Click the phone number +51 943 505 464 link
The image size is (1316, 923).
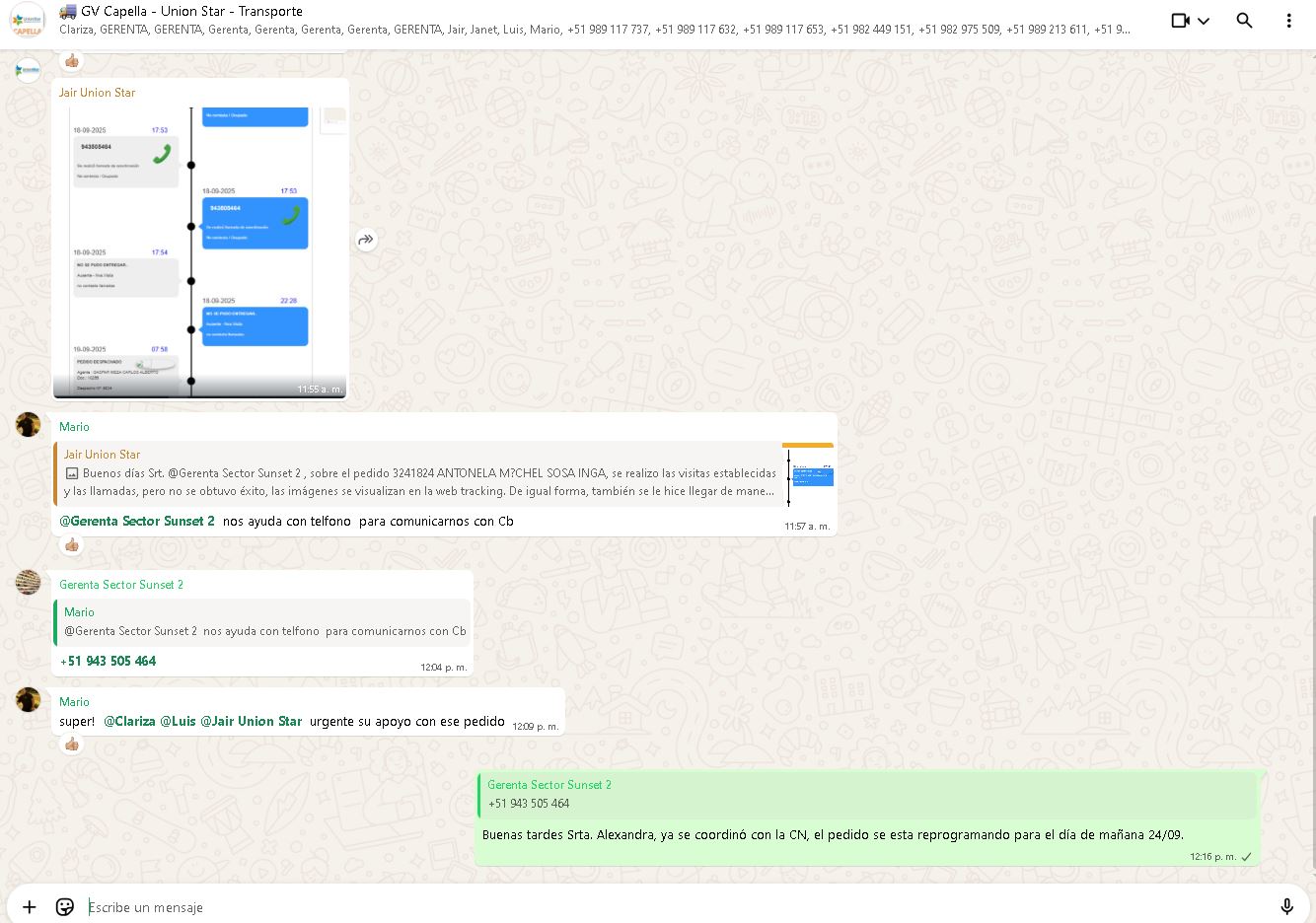pyautogui.click(x=109, y=662)
